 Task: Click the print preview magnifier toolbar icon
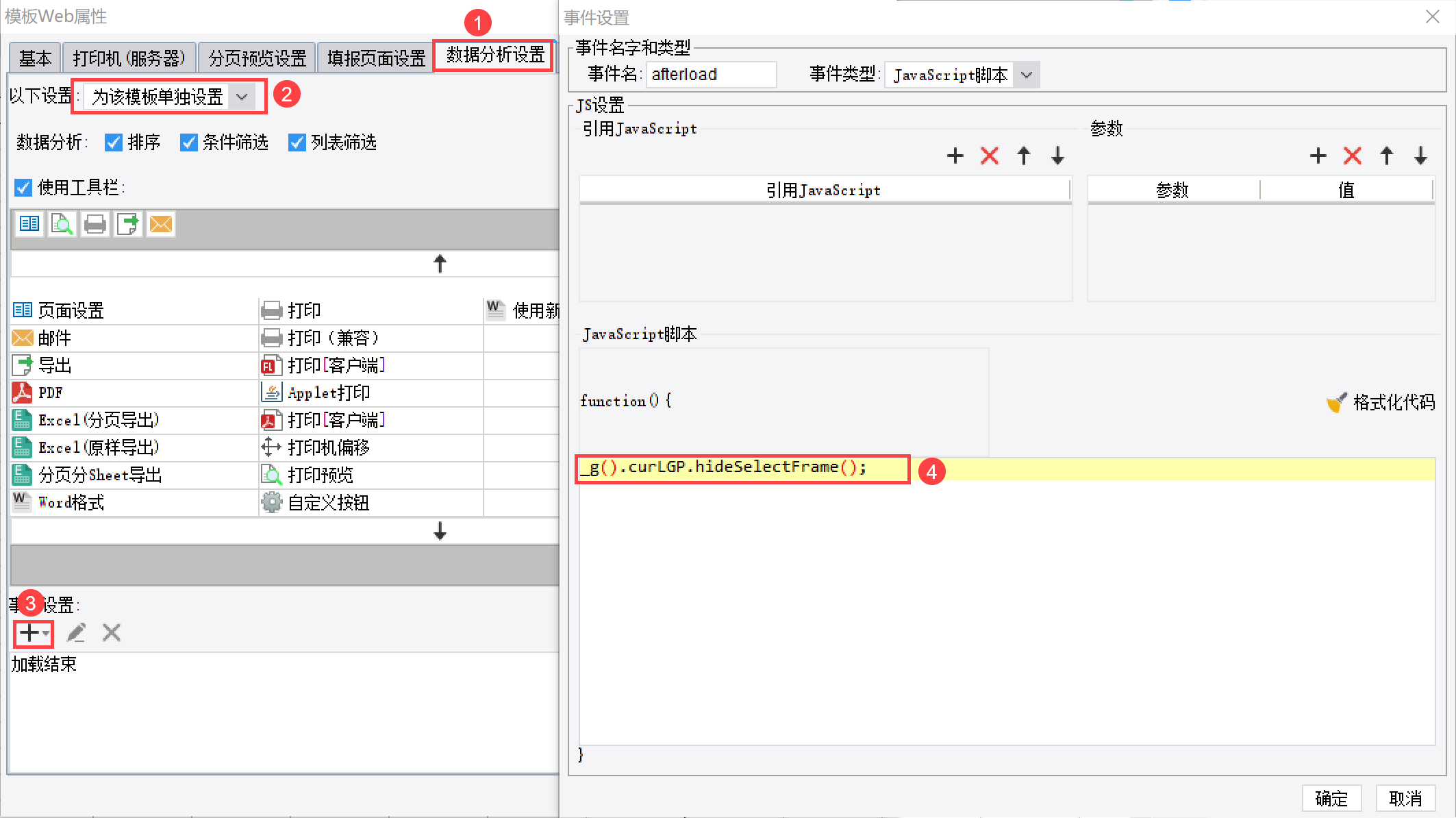tap(62, 224)
